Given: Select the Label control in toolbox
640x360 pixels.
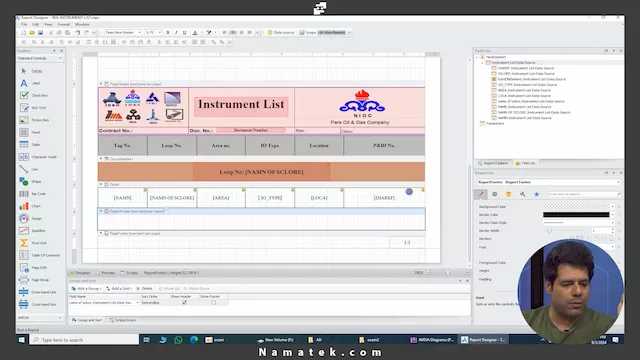Looking at the screenshot, I should click(31, 83).
